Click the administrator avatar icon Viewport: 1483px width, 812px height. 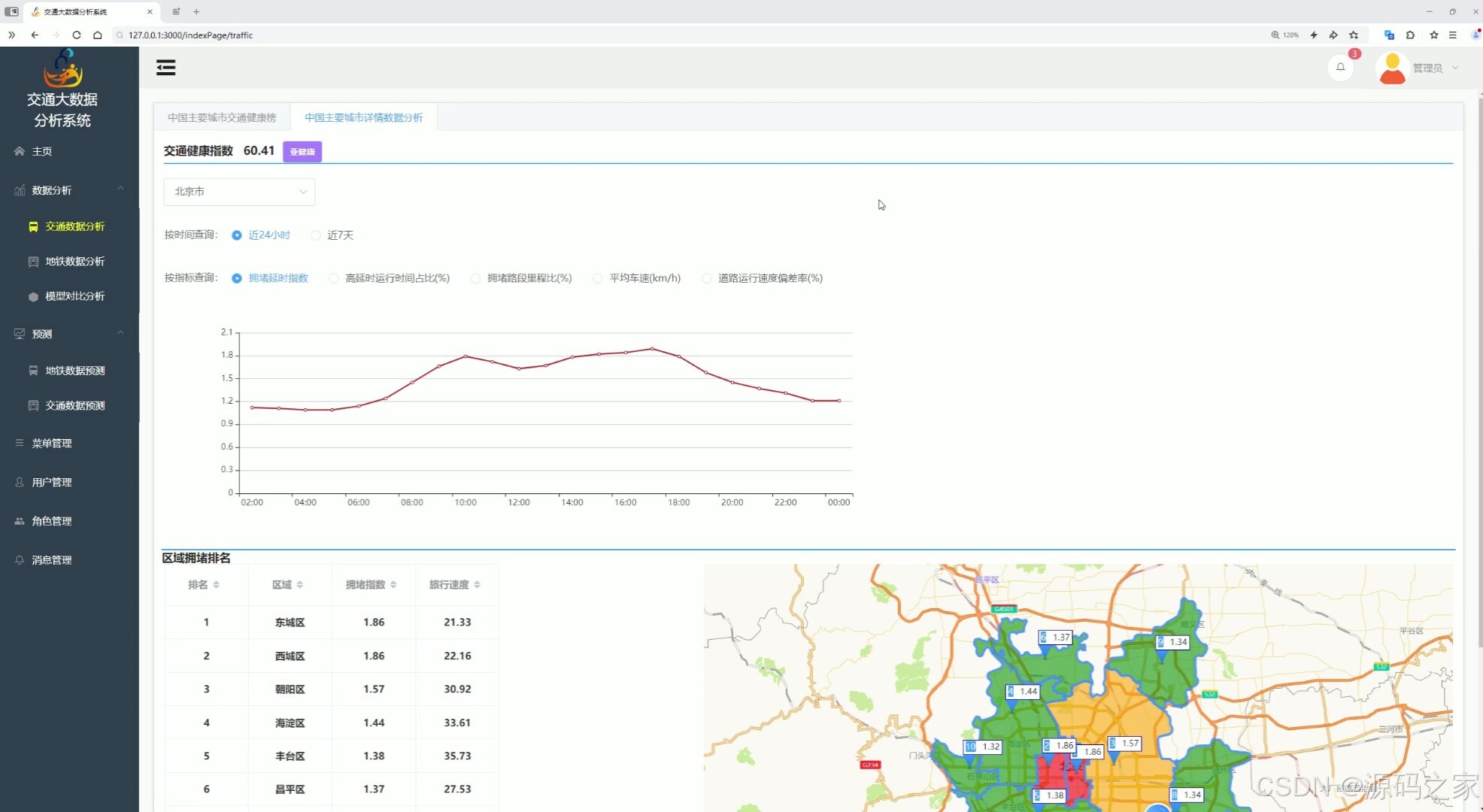coord(1392,68)
